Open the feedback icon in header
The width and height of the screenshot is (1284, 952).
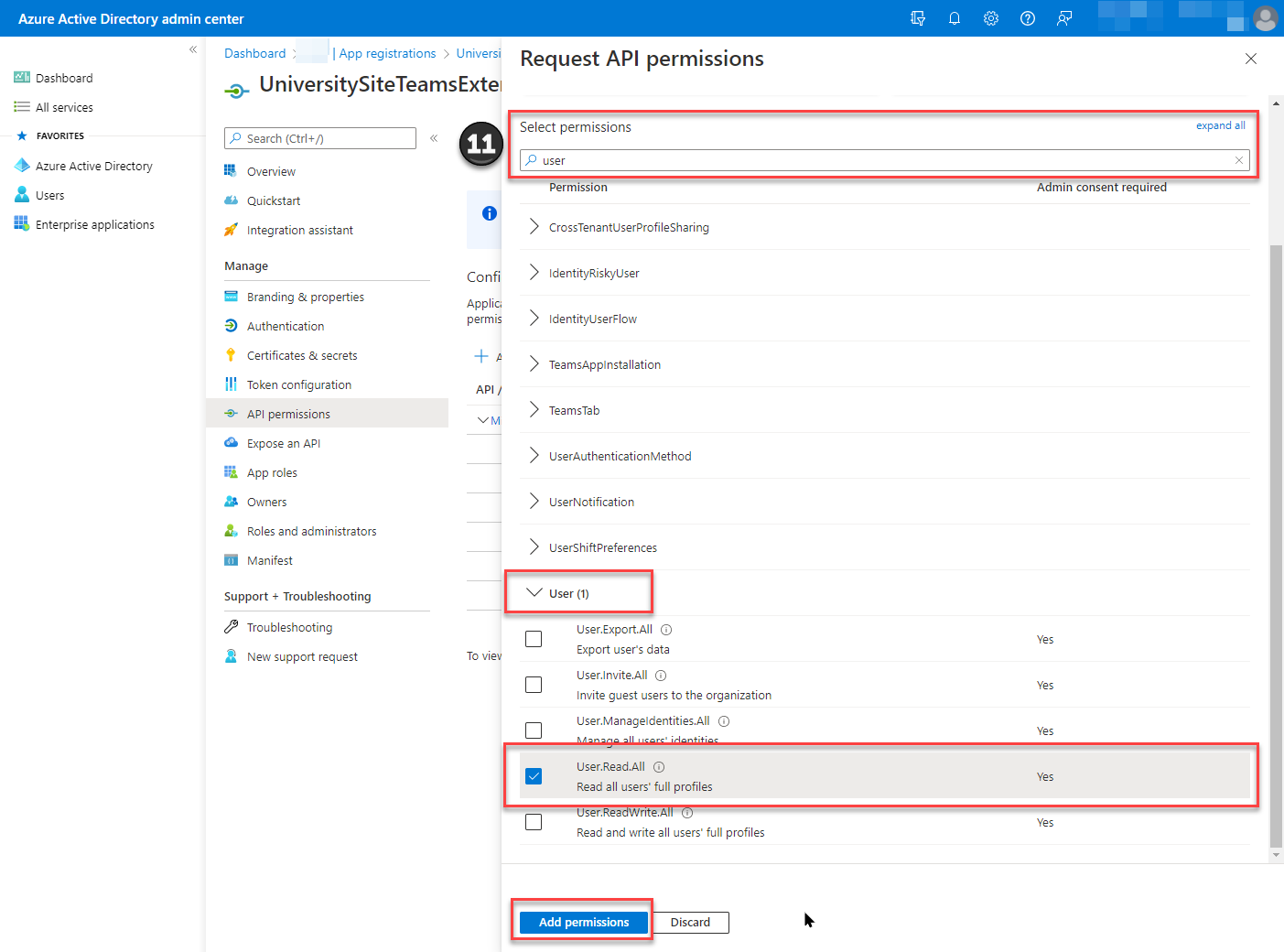(1064, 18)
